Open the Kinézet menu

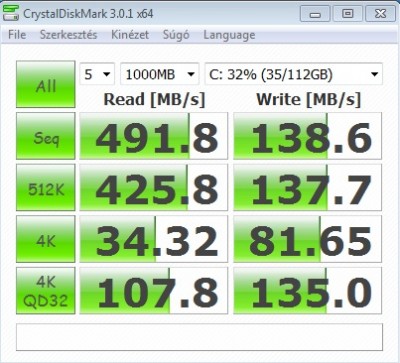pyautogui.click(x=130, y=35)
